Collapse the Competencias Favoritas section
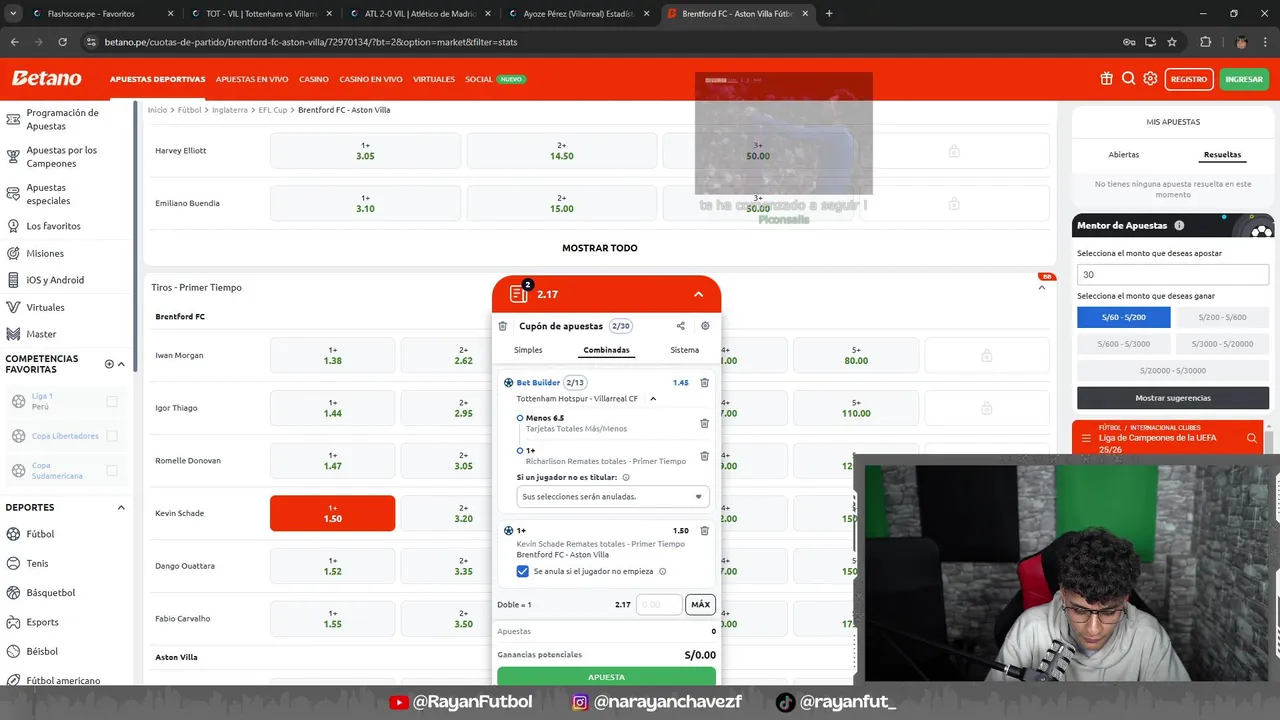The image size is (1280, 720). pyautogui.click(x=121, y=364)
